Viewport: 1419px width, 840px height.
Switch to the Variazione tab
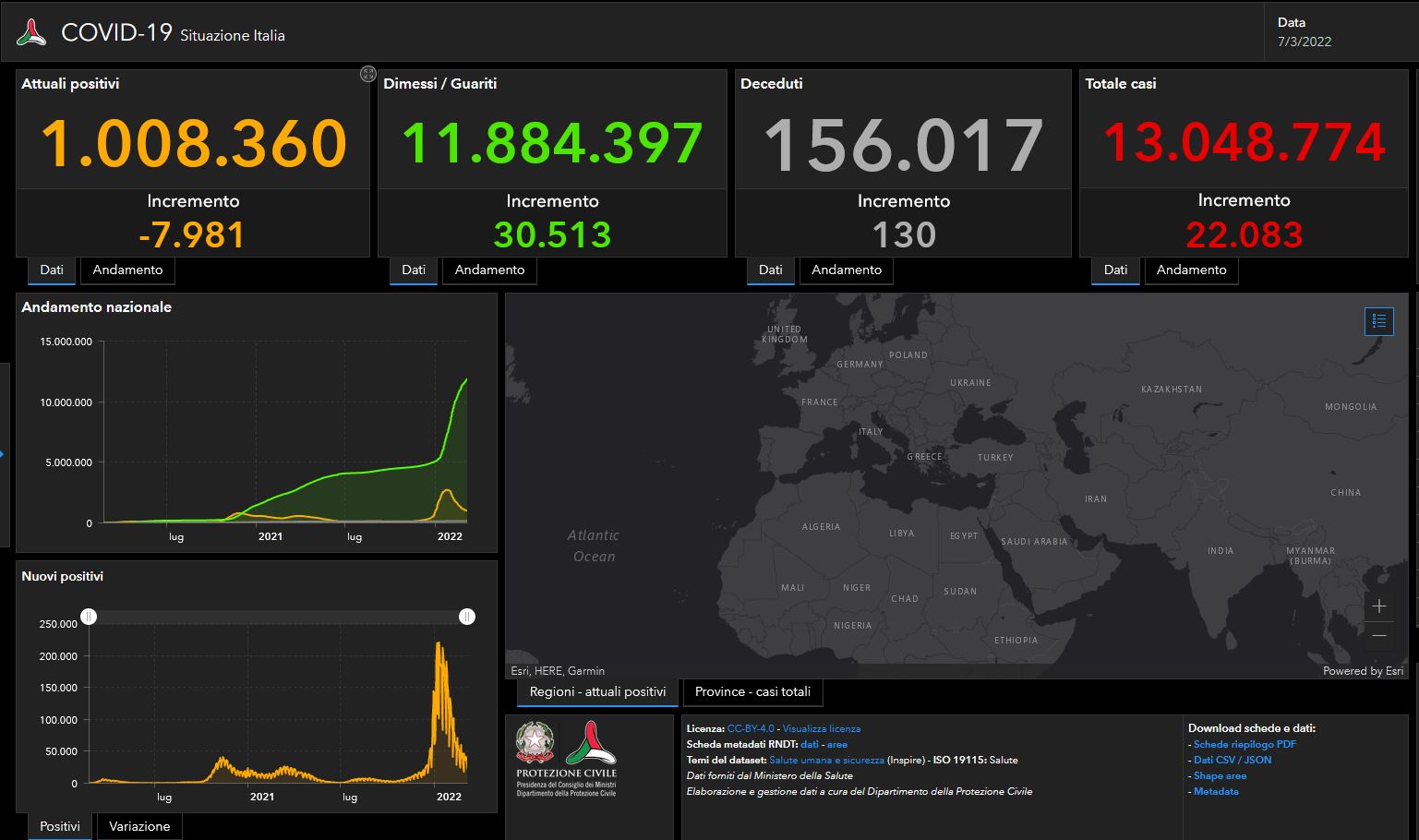(139, 826)
